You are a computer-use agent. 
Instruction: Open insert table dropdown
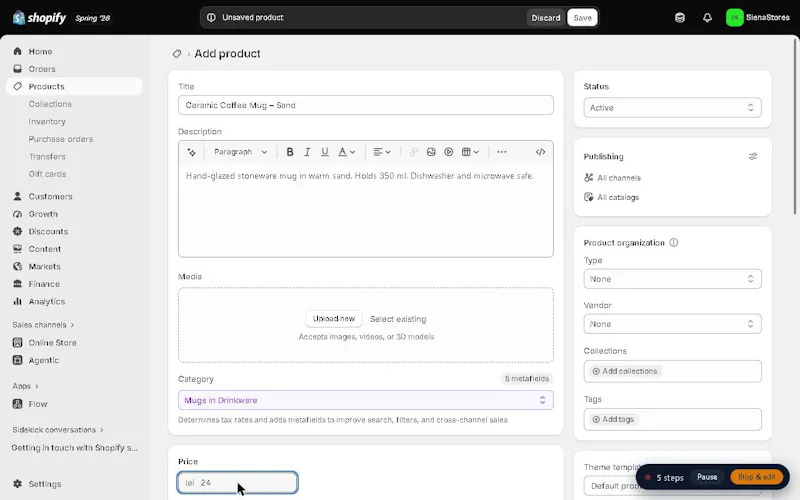(470, 152)
